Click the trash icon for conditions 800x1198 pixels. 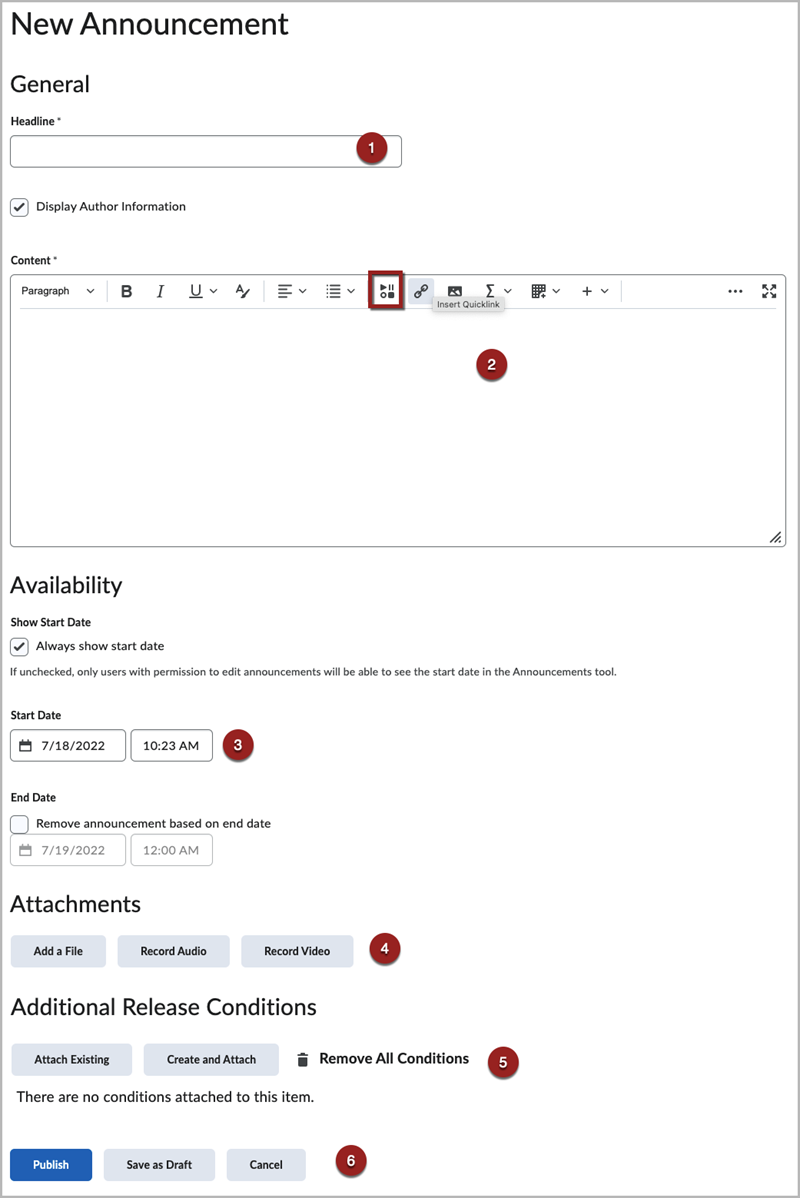point(303,1060)
